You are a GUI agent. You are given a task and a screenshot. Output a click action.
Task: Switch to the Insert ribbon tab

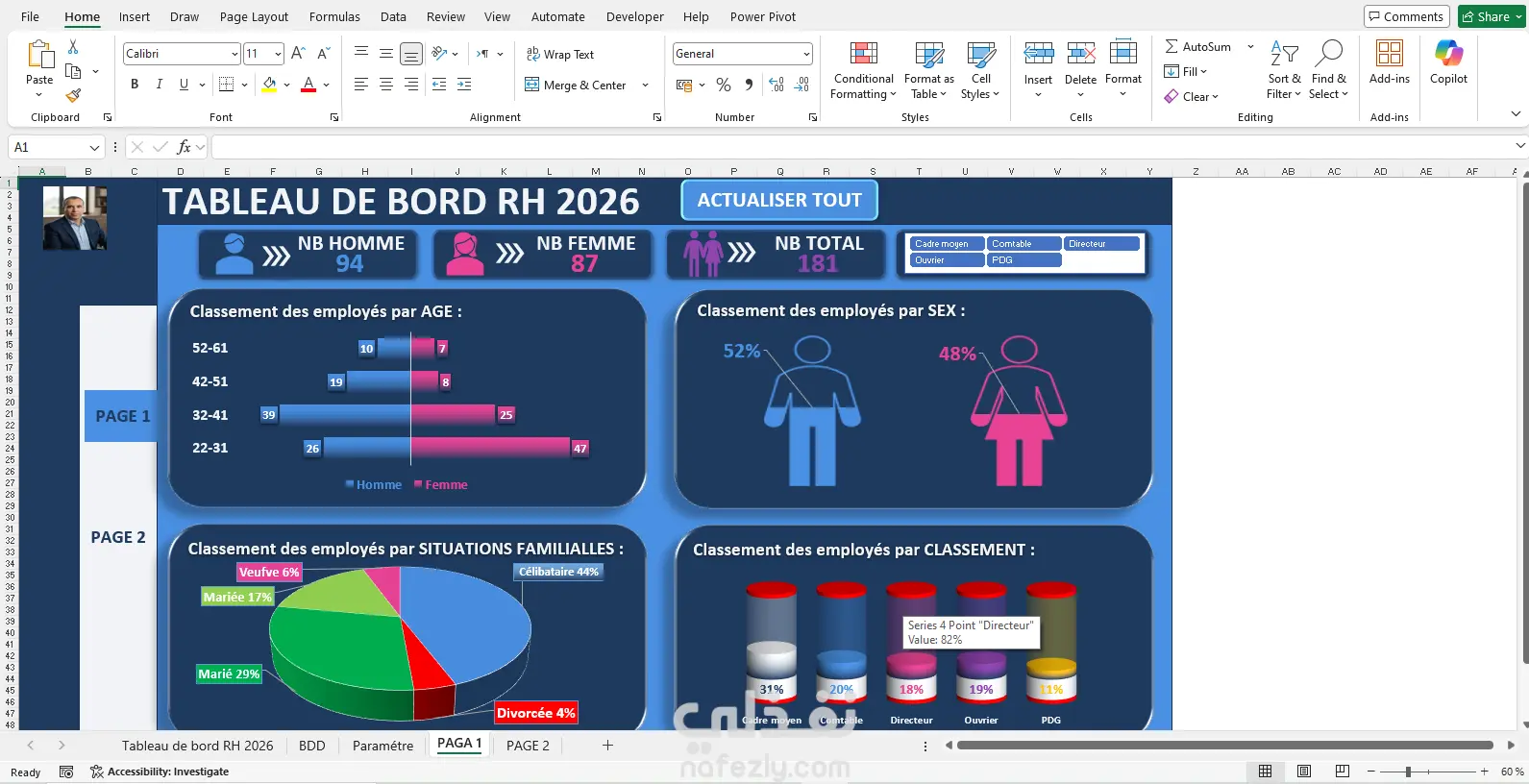coord(135,16)
